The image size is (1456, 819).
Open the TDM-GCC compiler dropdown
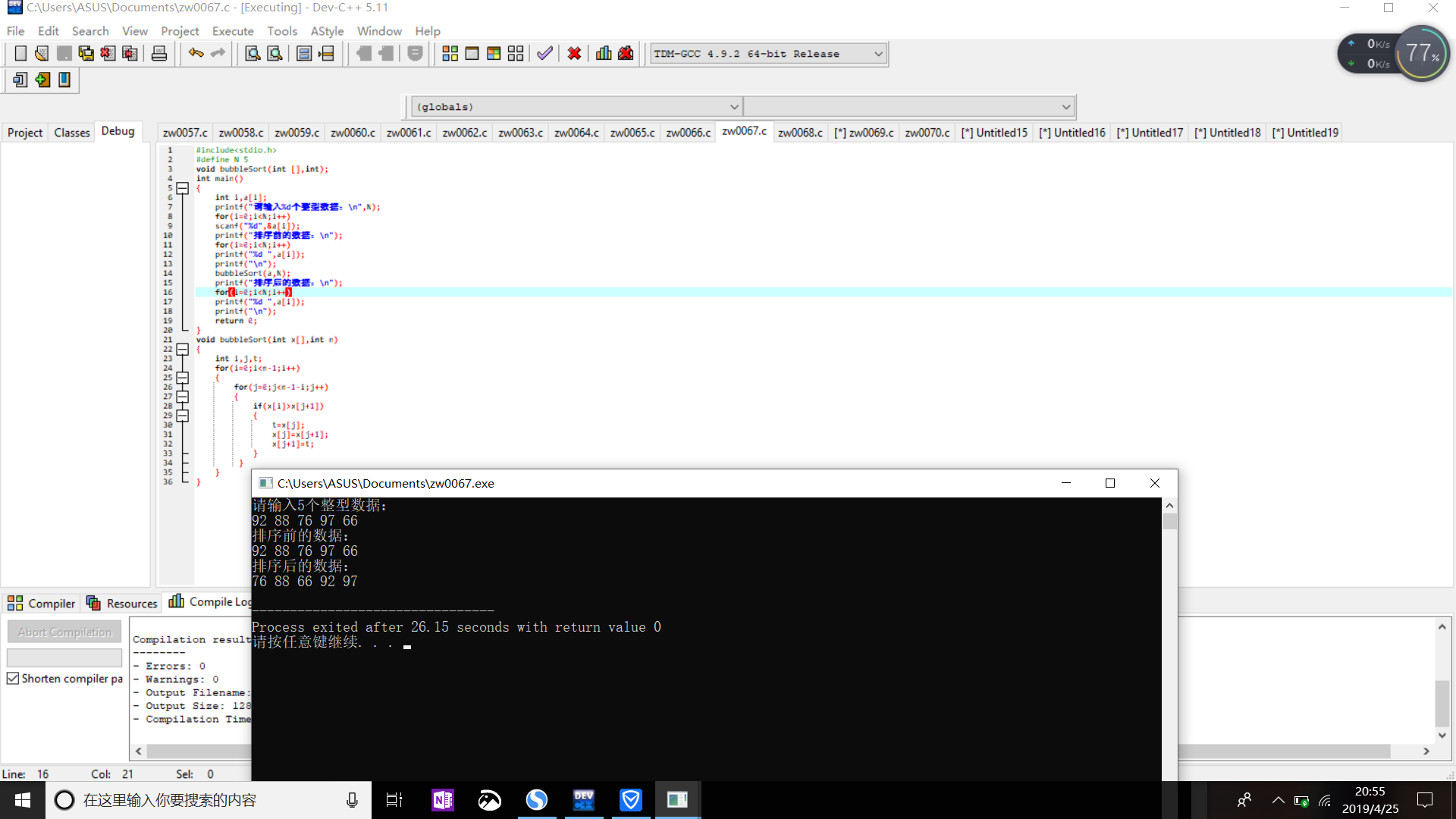click(x=877, y=54)
